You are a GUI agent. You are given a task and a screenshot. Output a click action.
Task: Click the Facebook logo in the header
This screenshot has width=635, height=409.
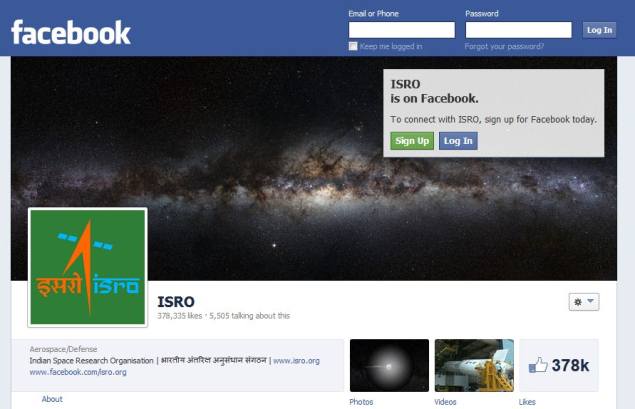point(71,32)
